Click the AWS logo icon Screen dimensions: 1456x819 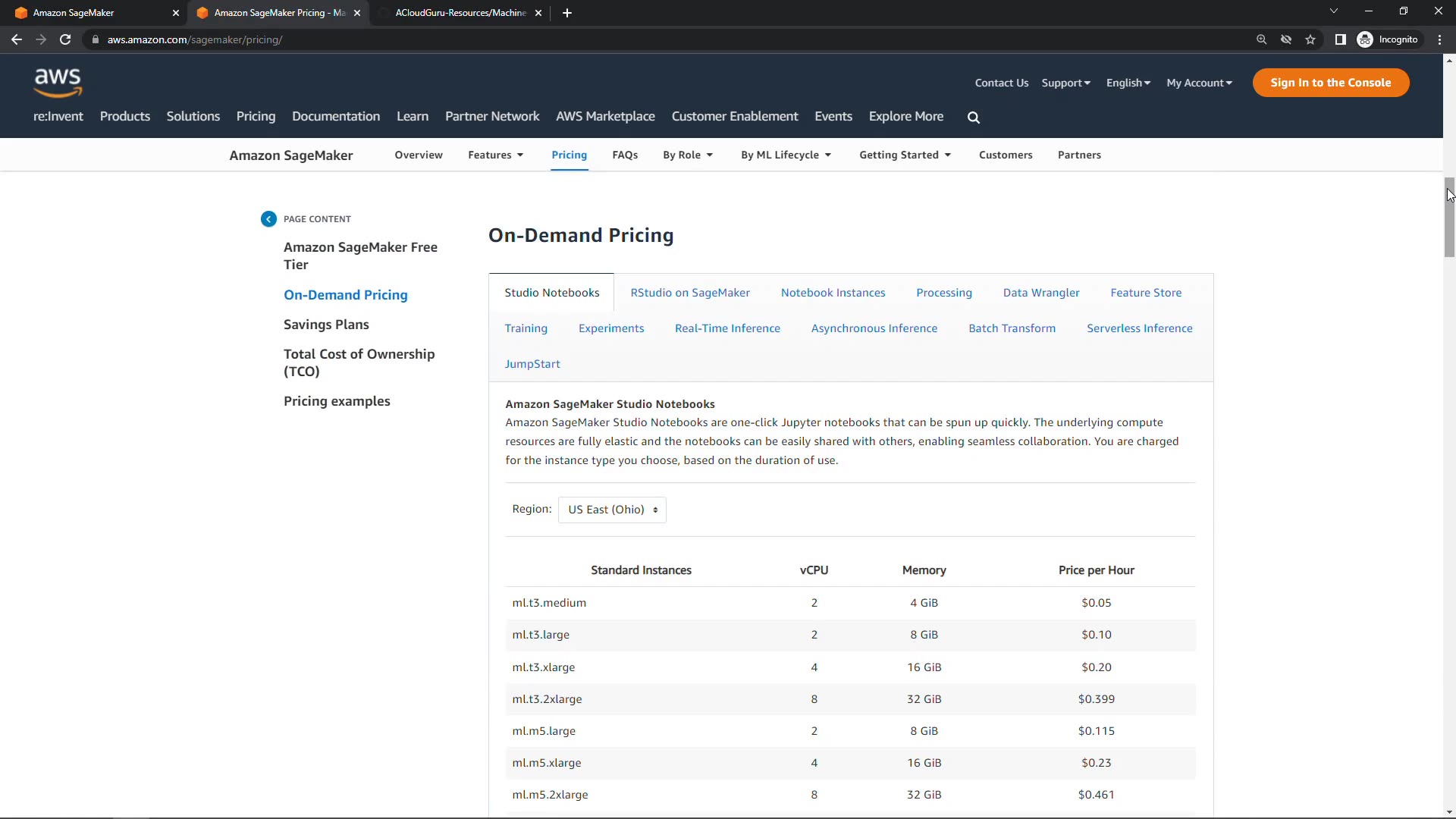click(58, 82)
